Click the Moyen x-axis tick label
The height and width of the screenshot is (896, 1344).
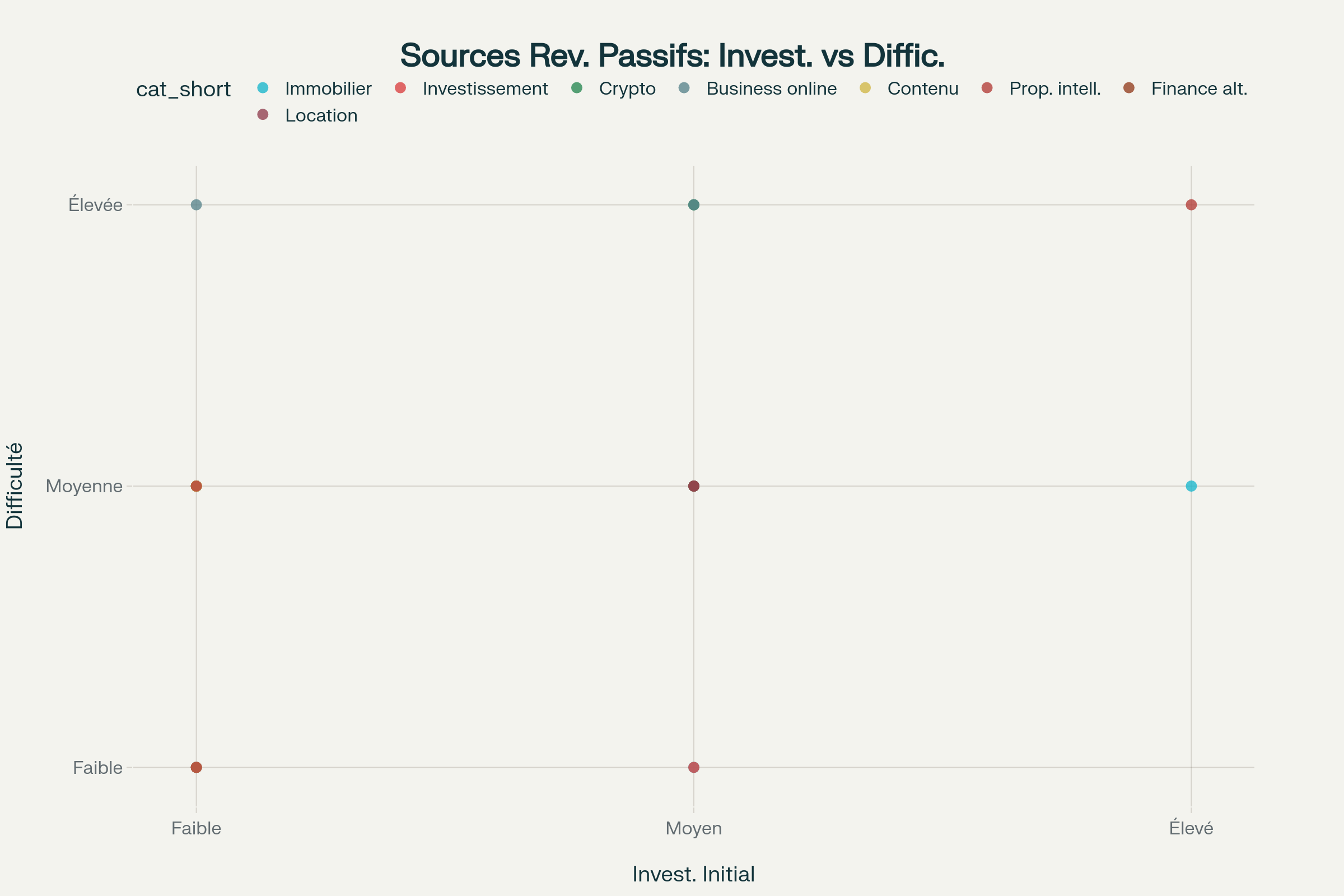tap(694, 828)
